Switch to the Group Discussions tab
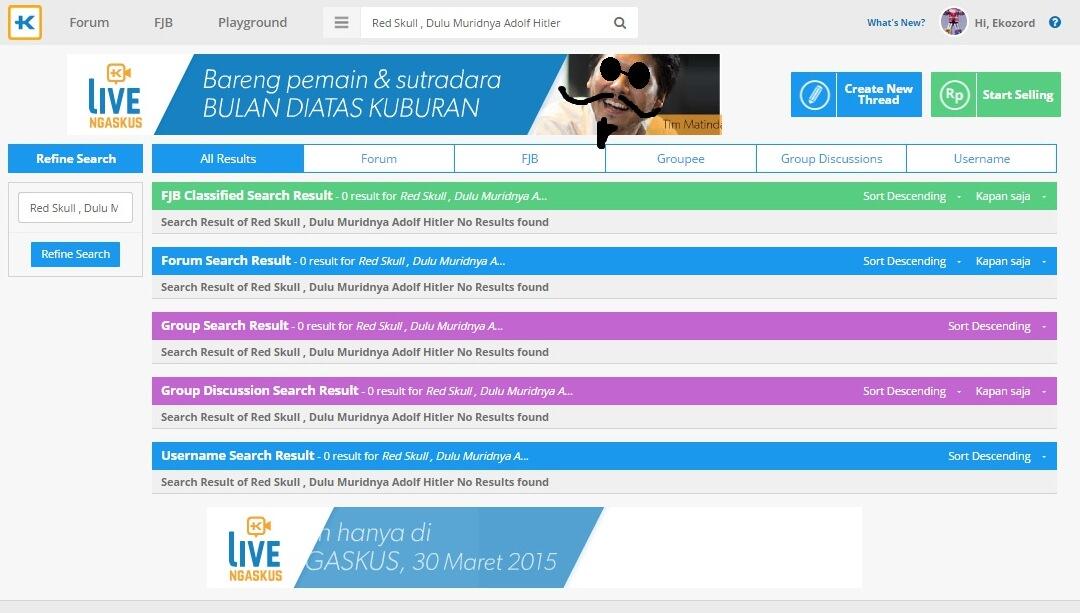Viewport: 1080px width, 613px height. 831,158
